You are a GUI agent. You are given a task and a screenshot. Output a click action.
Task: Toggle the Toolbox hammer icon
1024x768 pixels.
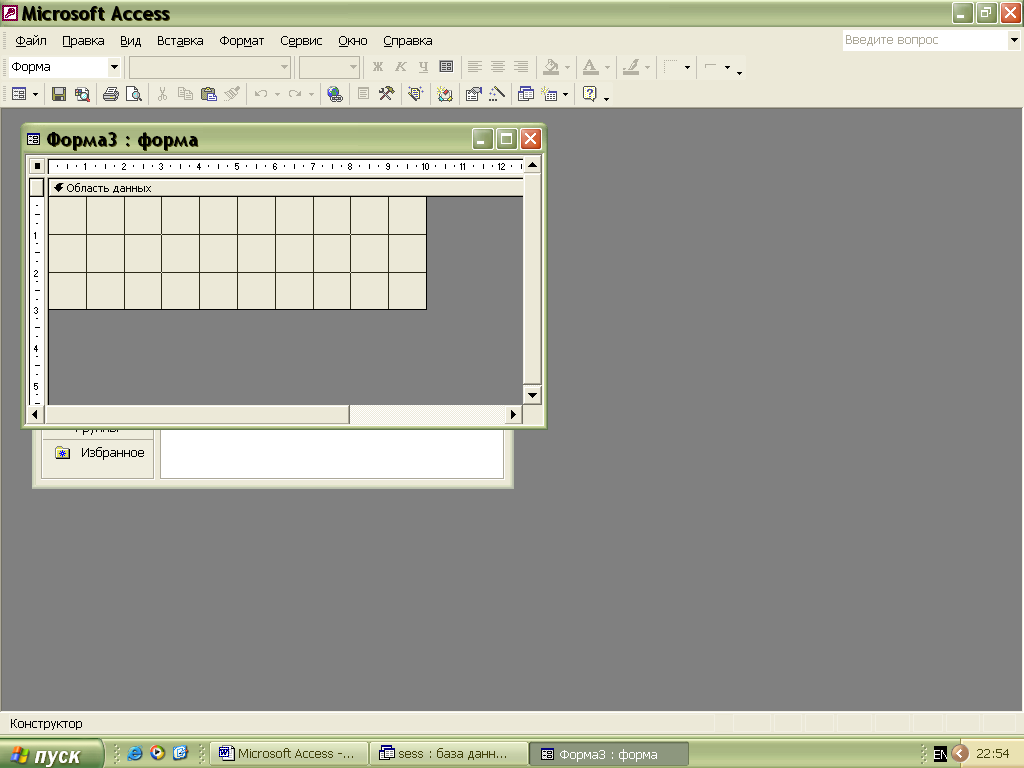click(x=387, y=94)
